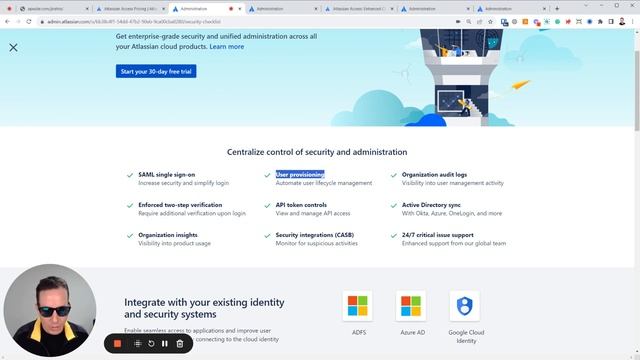Click the Integrate with your existing identity heading
This screenshot has width=640, height=360.
[x=204, y=308]
